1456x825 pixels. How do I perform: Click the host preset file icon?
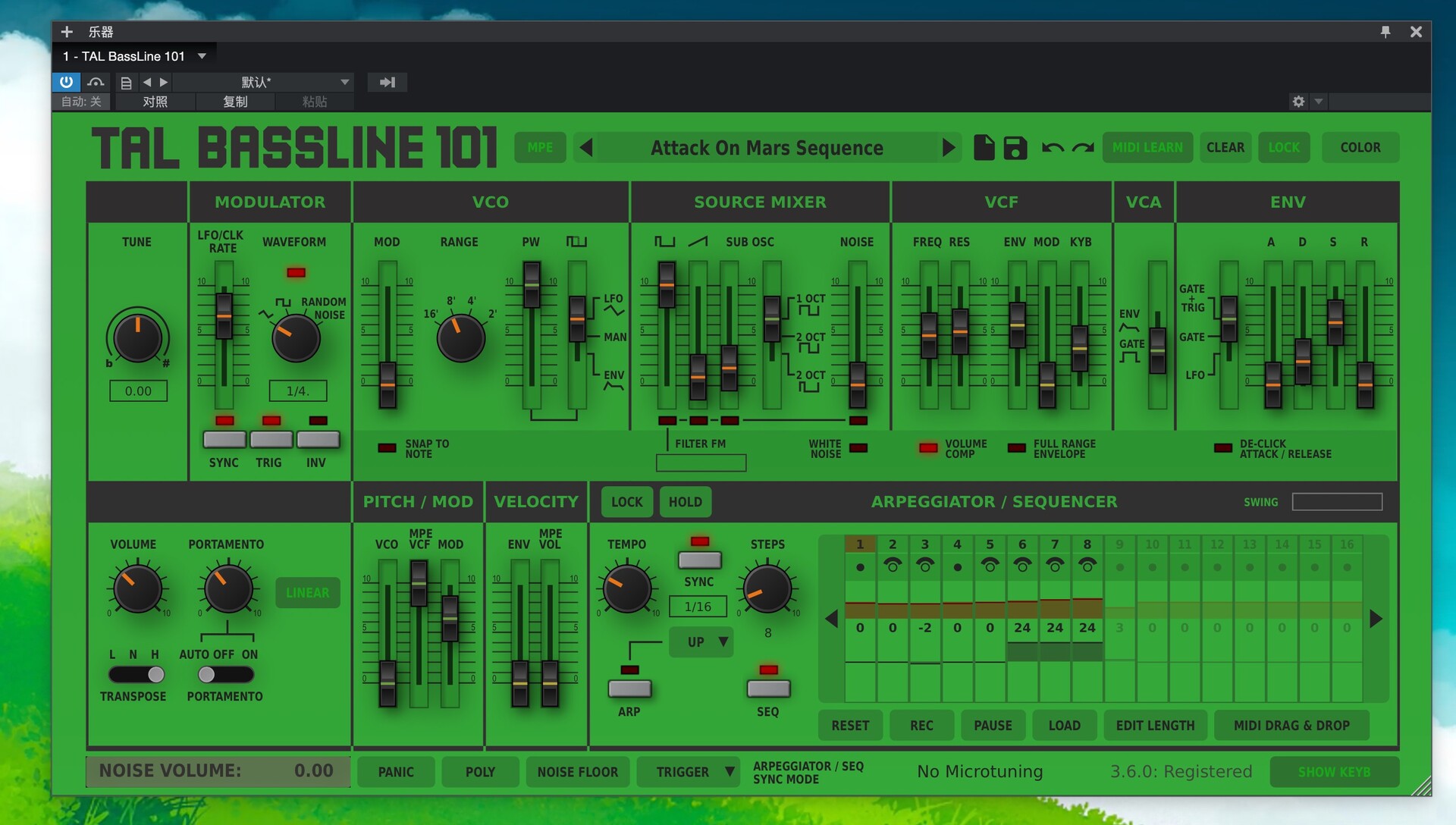coord(126,82)
